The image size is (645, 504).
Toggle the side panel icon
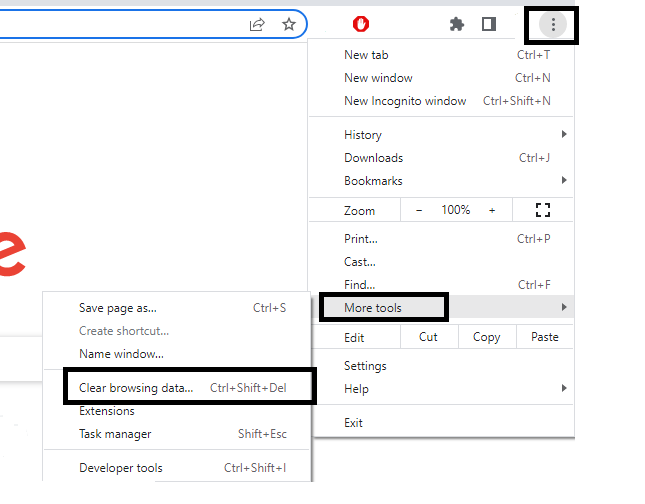pos(489,24)
